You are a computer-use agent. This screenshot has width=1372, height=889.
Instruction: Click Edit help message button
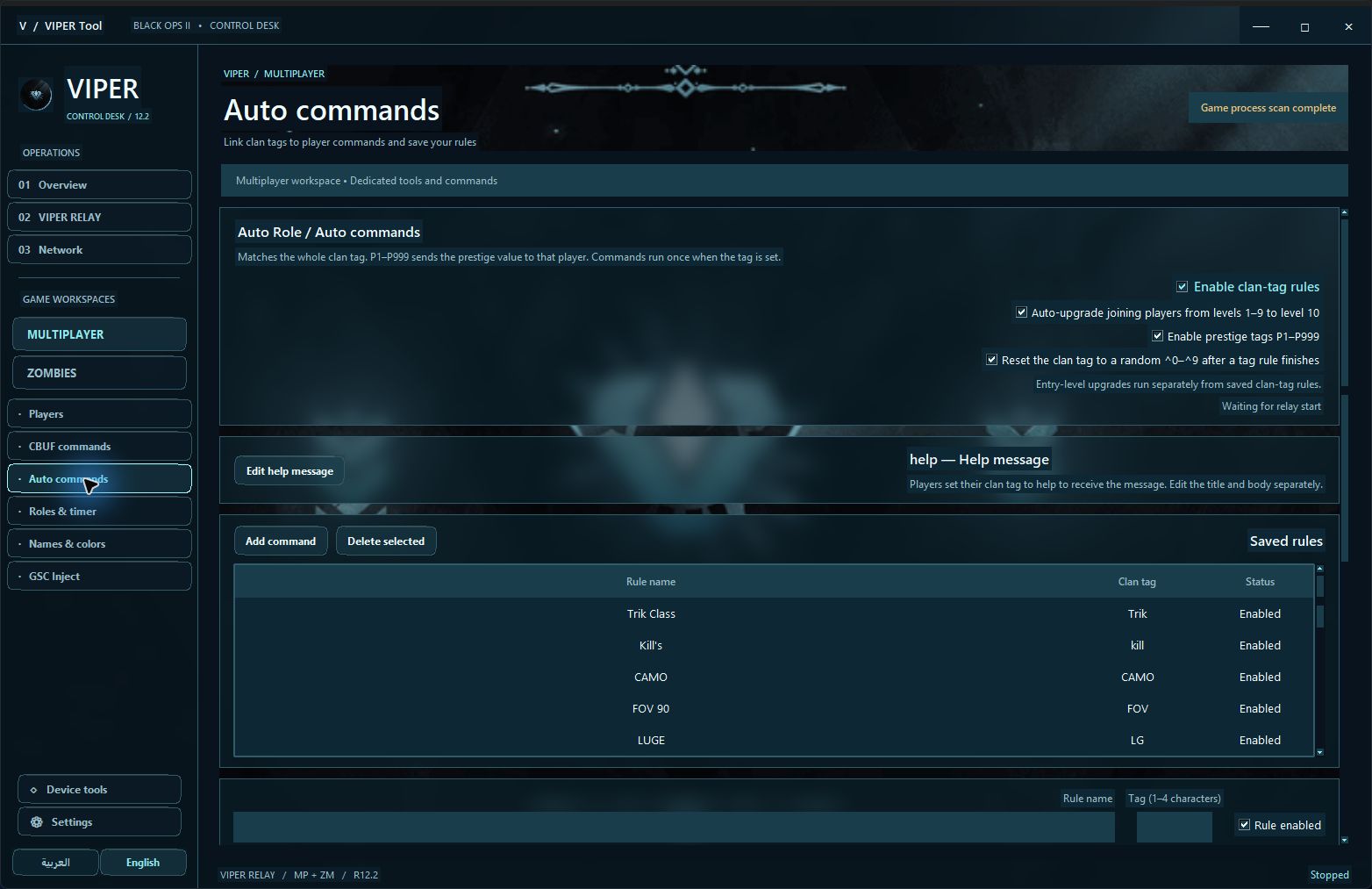(289, 471)
